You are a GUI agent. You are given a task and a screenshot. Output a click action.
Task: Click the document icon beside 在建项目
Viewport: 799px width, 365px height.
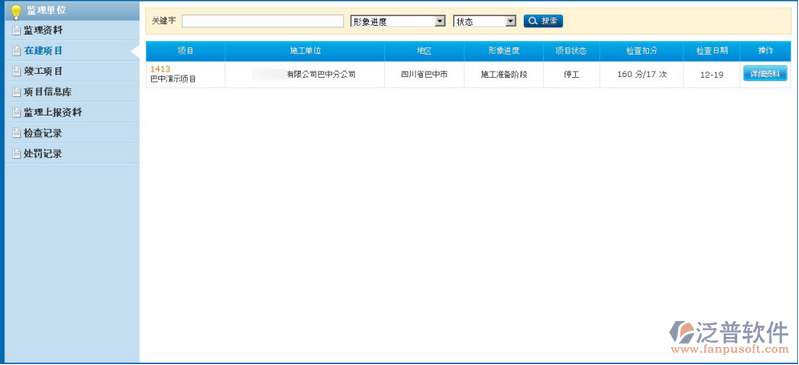[17, 51]
